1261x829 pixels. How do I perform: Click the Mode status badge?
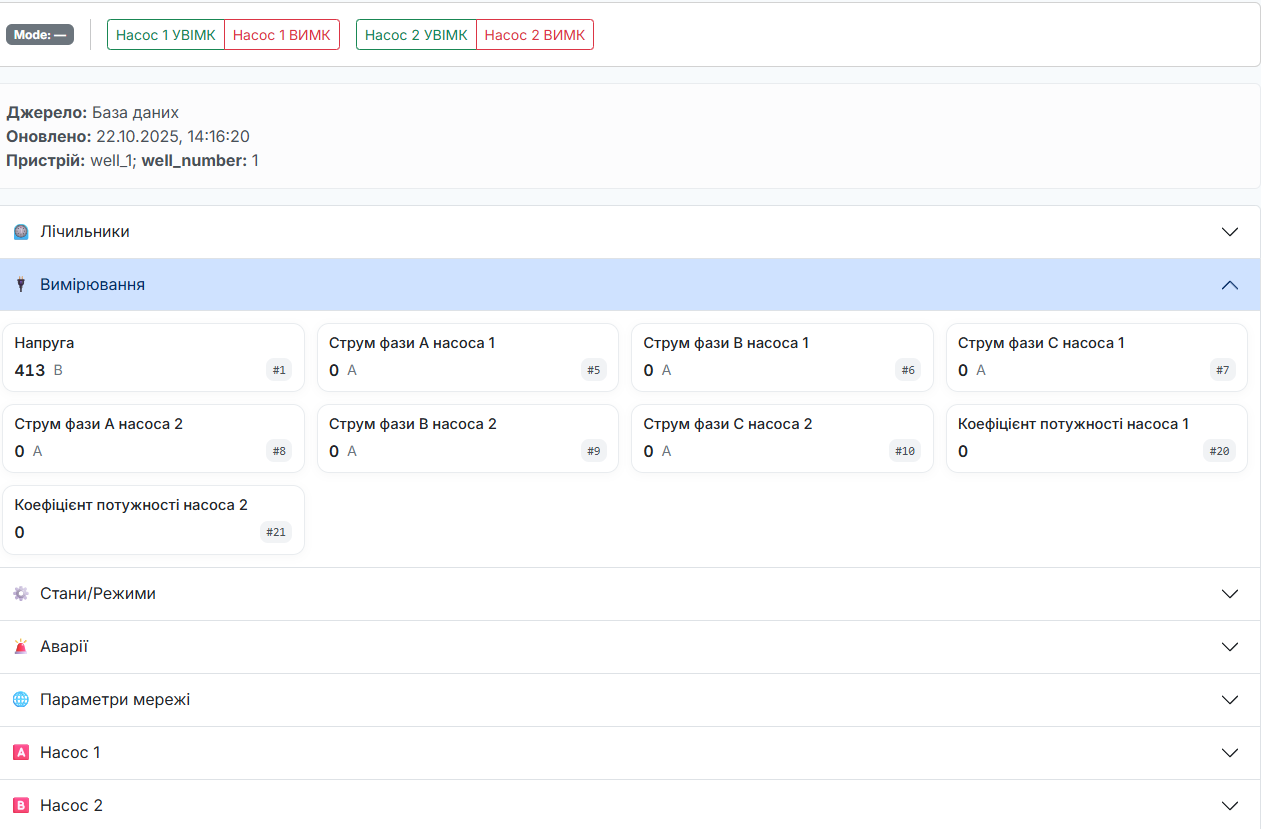40,35
